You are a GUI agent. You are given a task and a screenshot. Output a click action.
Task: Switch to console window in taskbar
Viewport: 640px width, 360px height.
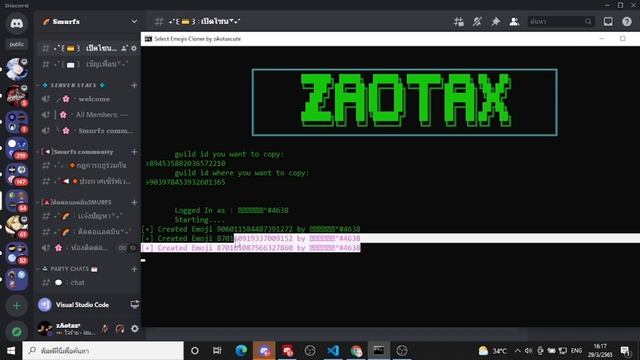[379, 351]
